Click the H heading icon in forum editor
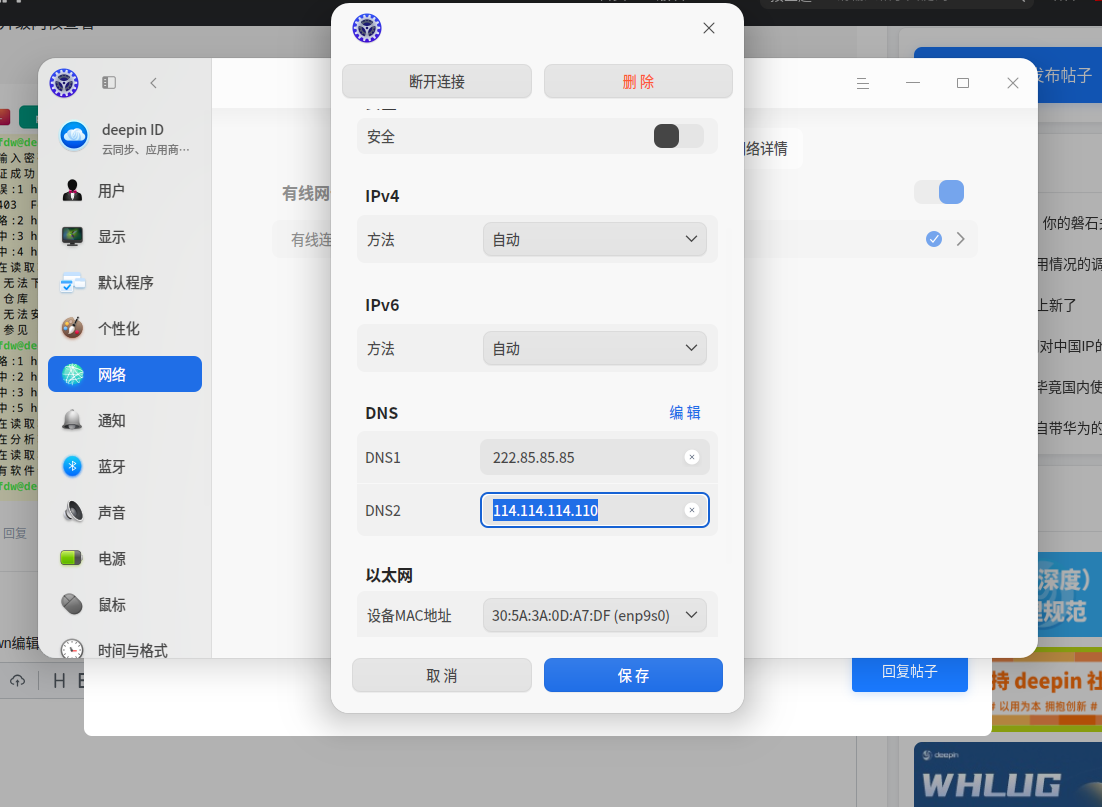This screenshot has height=807, width=1102. tap(60, 680)
